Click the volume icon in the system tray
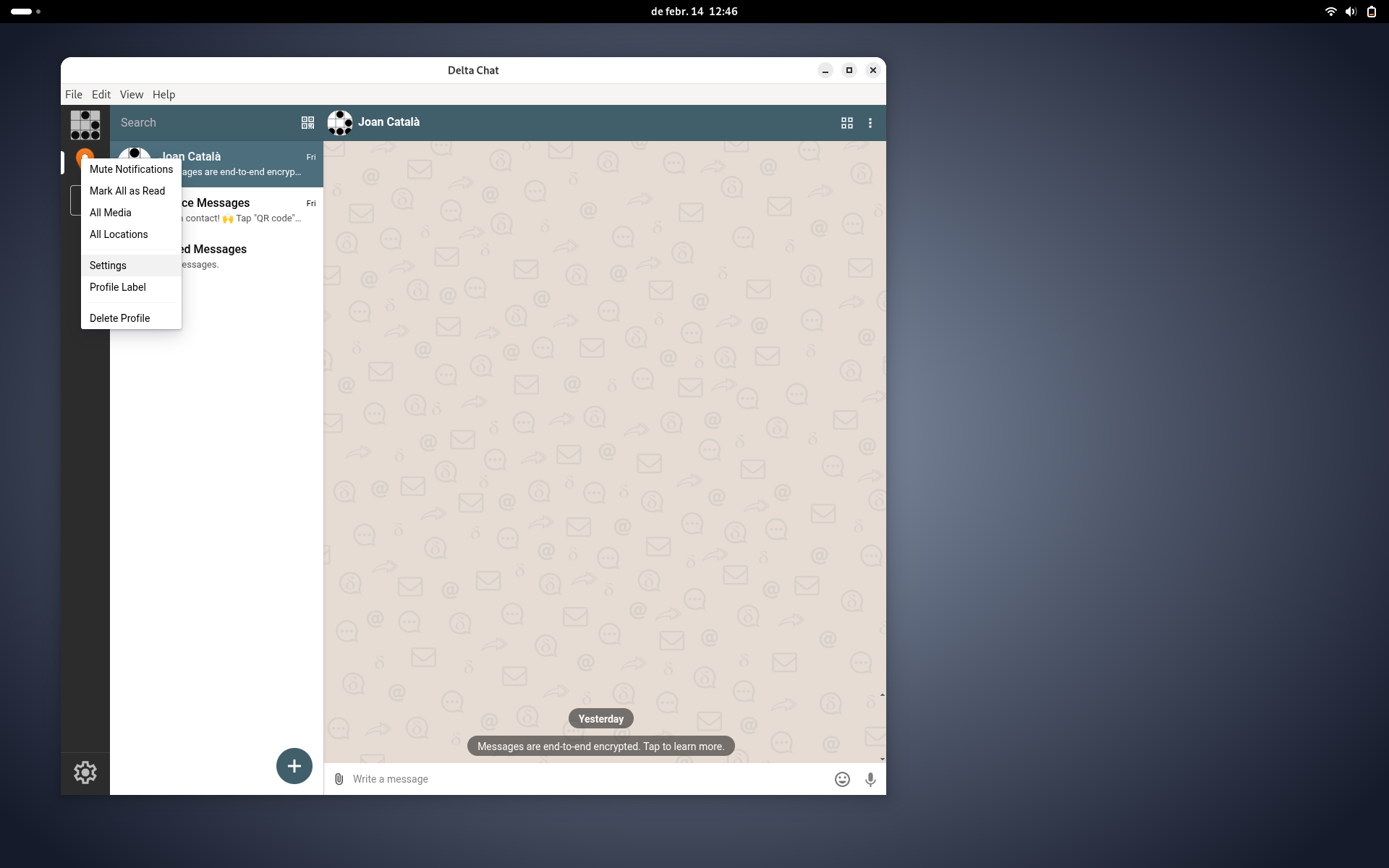Image resolution: width=1389 pixels, height=868 pixels. click(1351, 11)
